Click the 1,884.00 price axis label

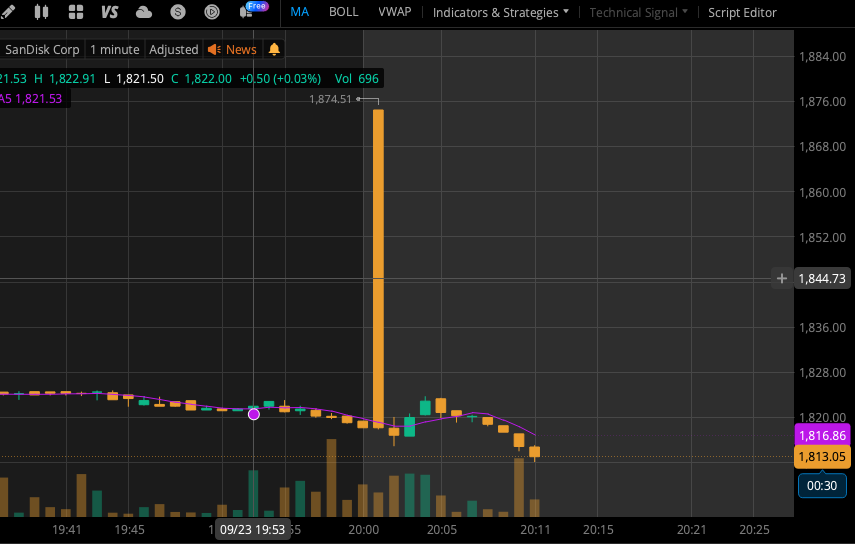tap(822, 57)
